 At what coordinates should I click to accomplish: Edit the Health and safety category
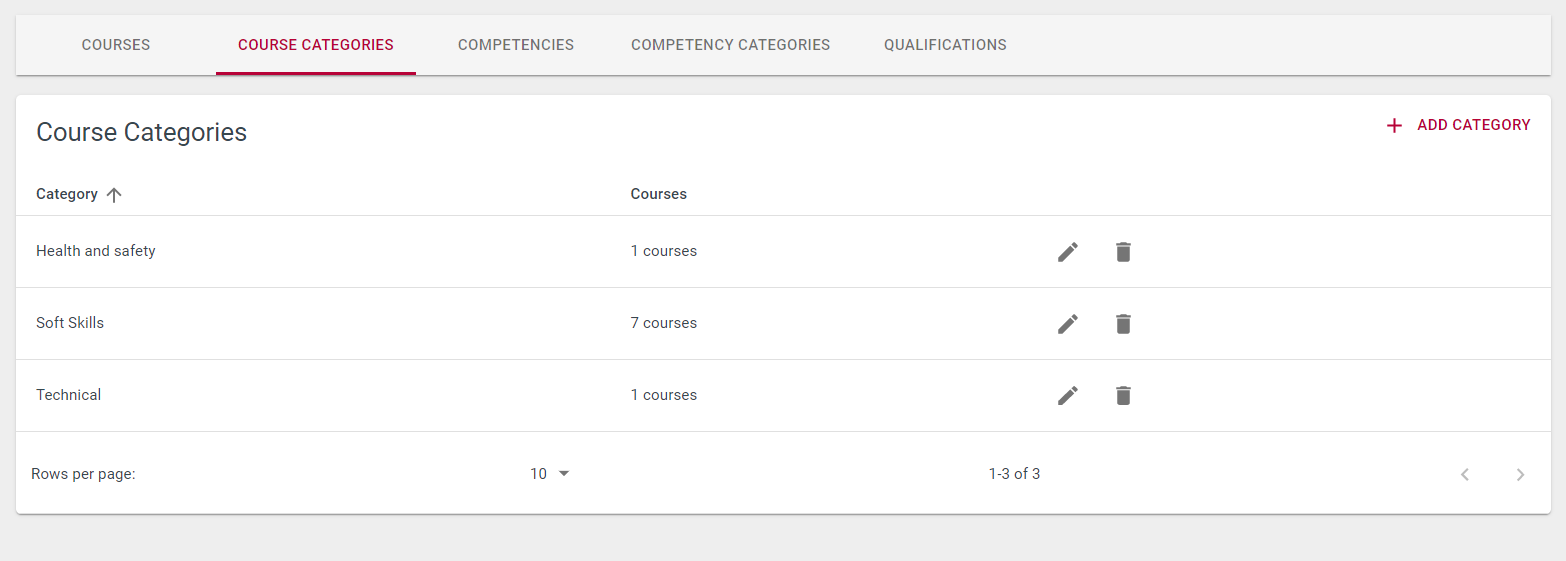(1068, 252)
